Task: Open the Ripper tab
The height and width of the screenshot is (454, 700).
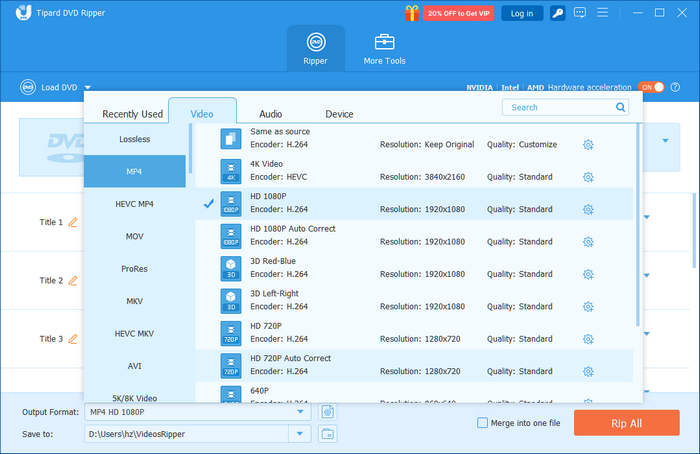Action: 316,49
